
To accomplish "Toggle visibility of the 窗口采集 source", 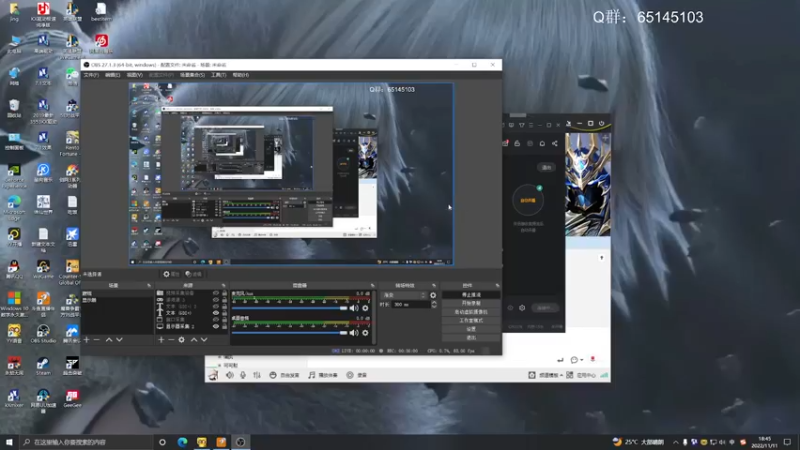I will (x=216, y=319).
